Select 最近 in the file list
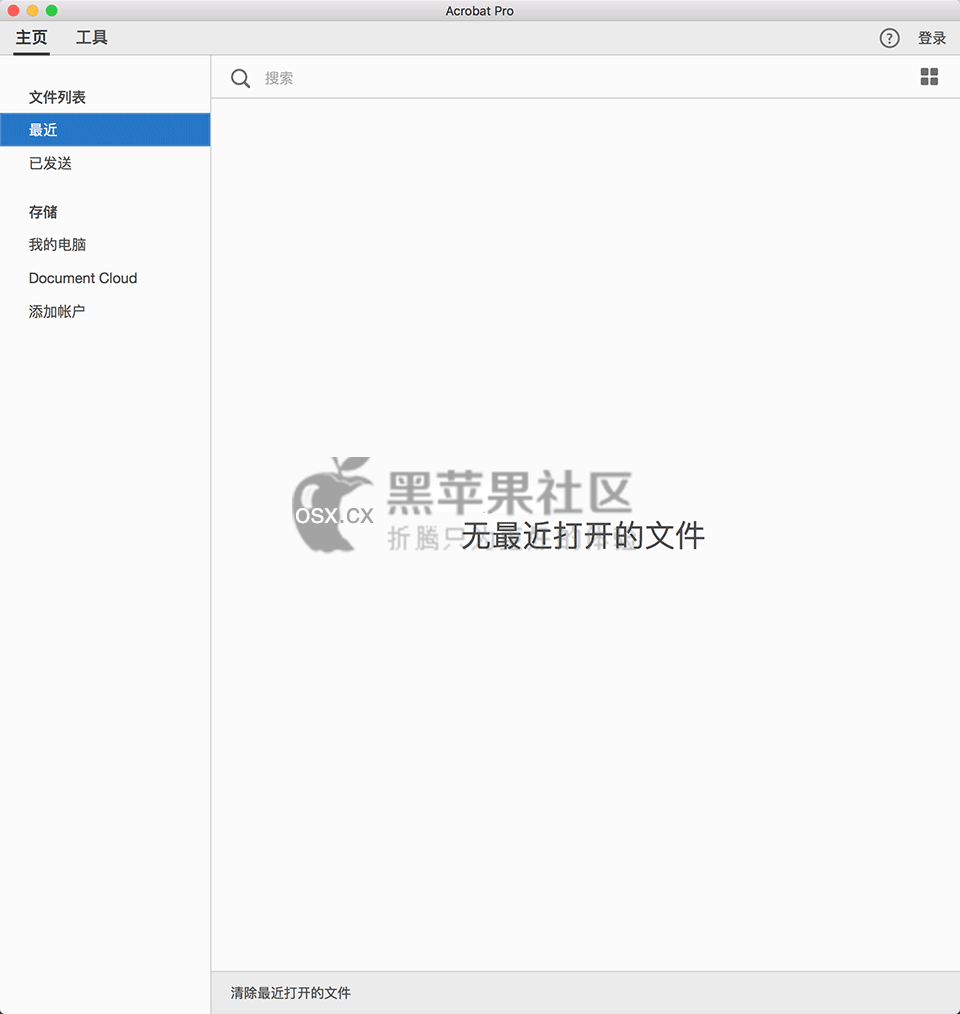 coord(105,130)
